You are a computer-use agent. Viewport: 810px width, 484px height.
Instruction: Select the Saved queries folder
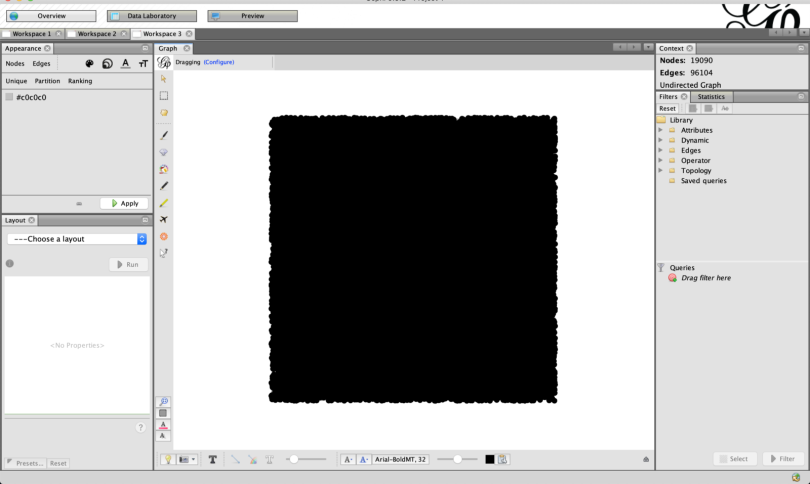tap(703, 181)
